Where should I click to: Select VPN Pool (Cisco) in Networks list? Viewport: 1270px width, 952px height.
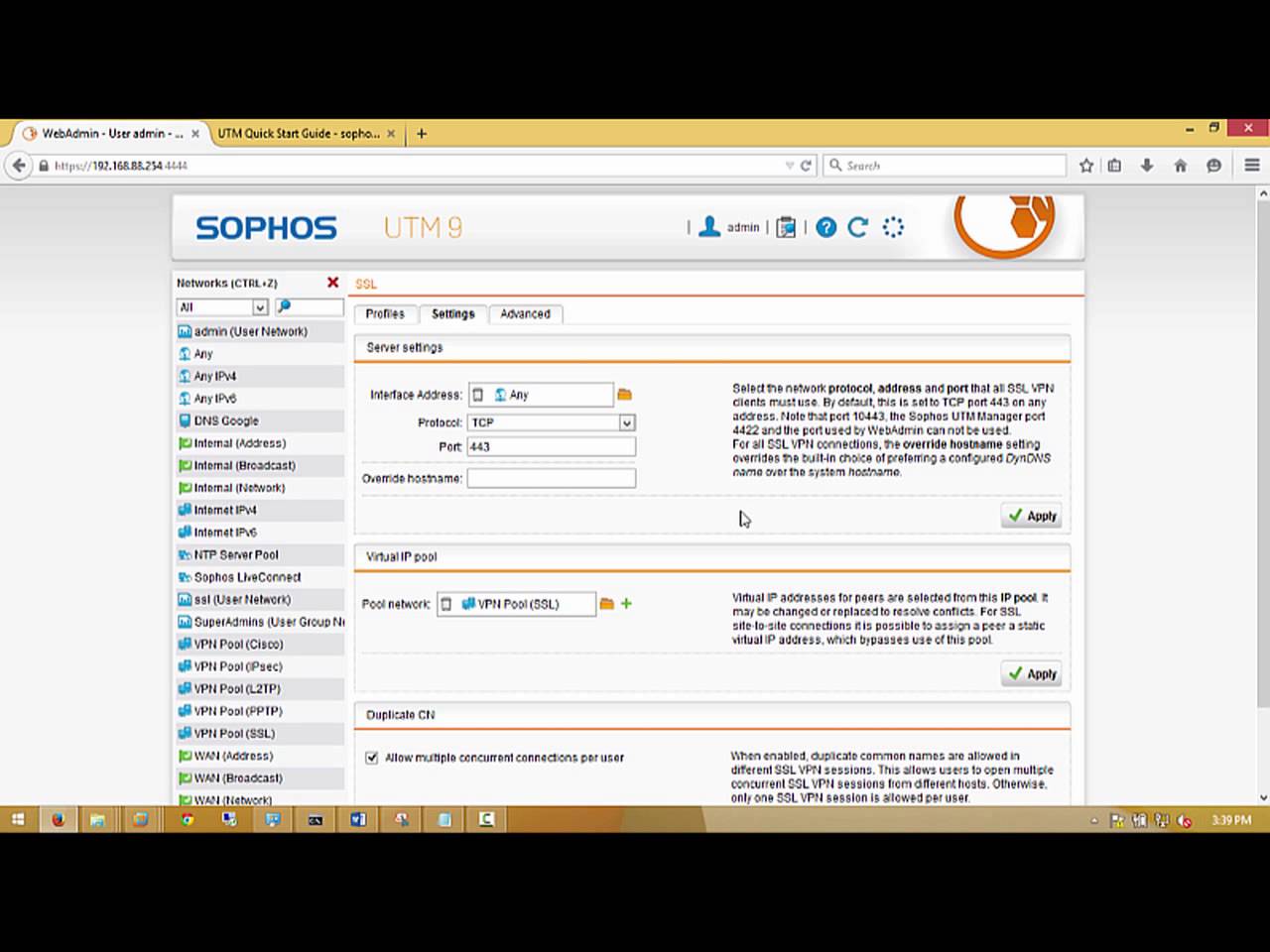(260, 644)
